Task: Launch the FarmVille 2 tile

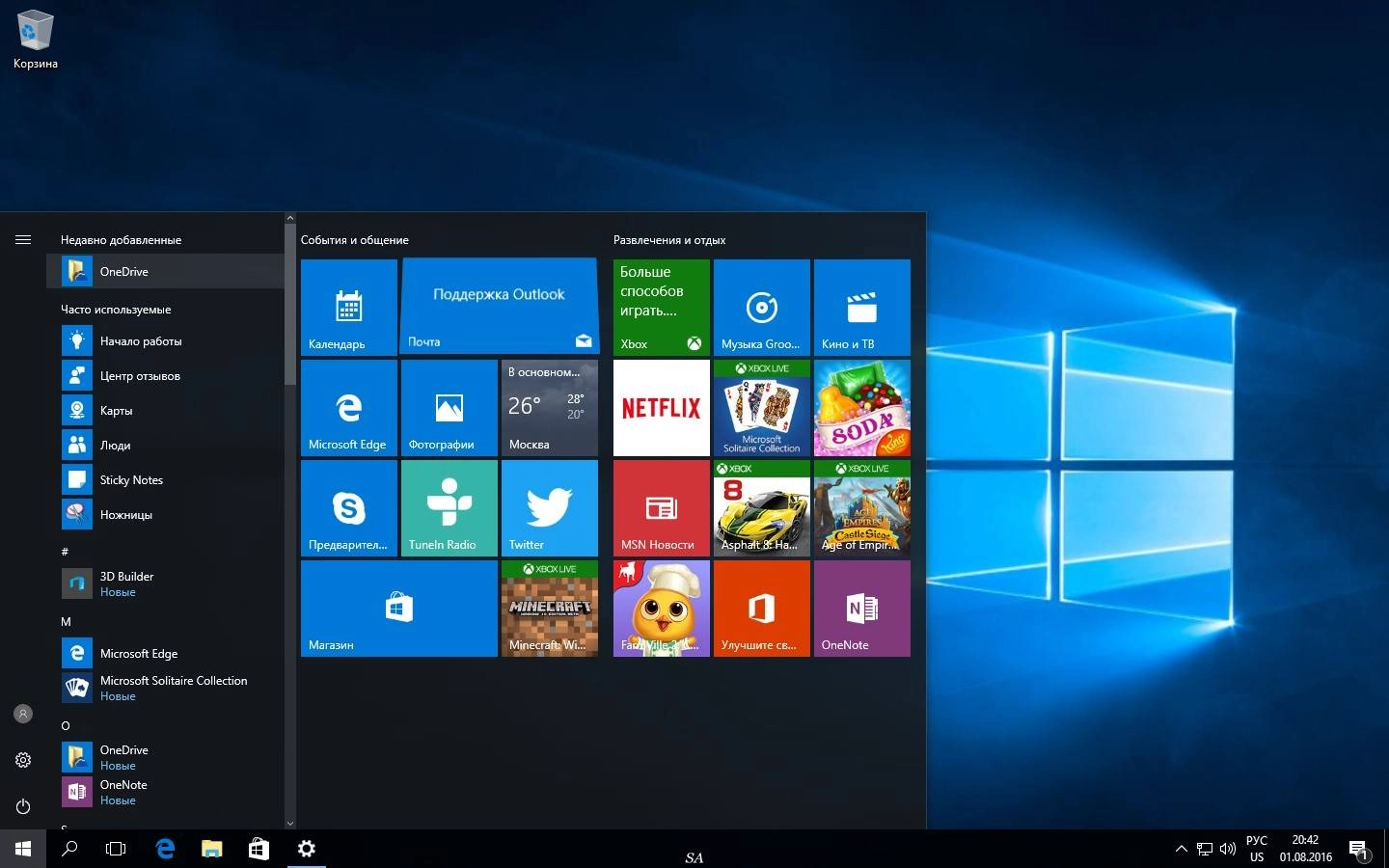Action: coord(661,609)
